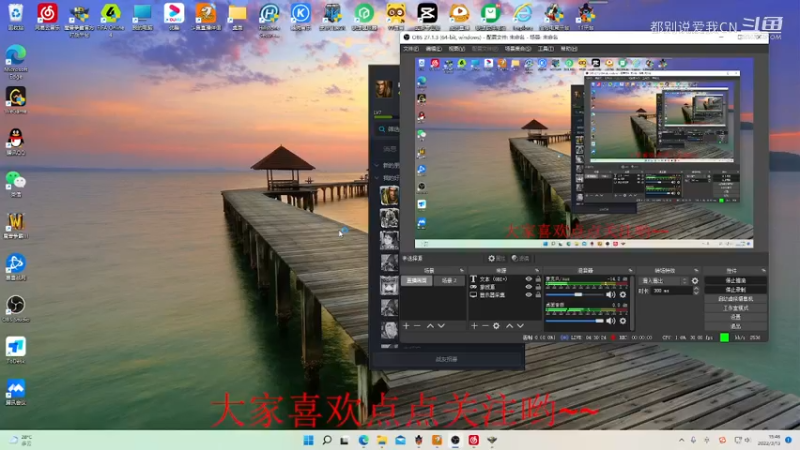Select the first scene in scenes list
The height and width of the screenshot is (450, 800).
(417, 281)
